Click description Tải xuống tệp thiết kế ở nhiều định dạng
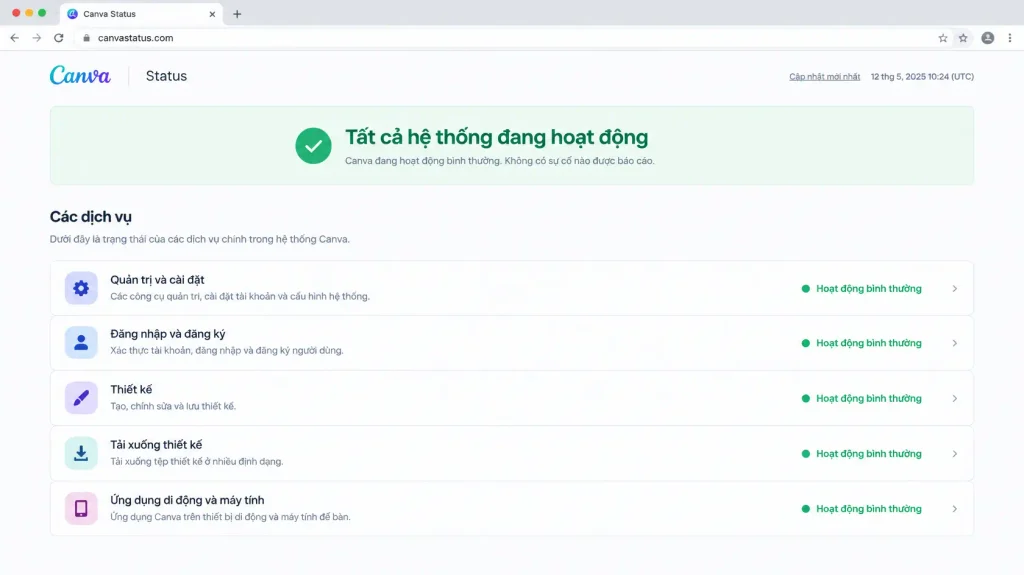Screen dimensions: 1024x575 coord(197,461)
